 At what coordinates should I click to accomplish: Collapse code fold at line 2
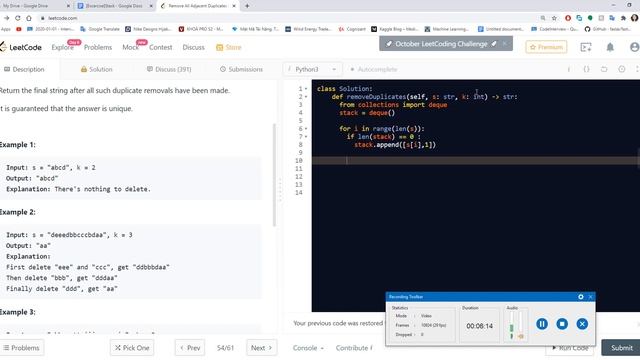pos(306,97)
